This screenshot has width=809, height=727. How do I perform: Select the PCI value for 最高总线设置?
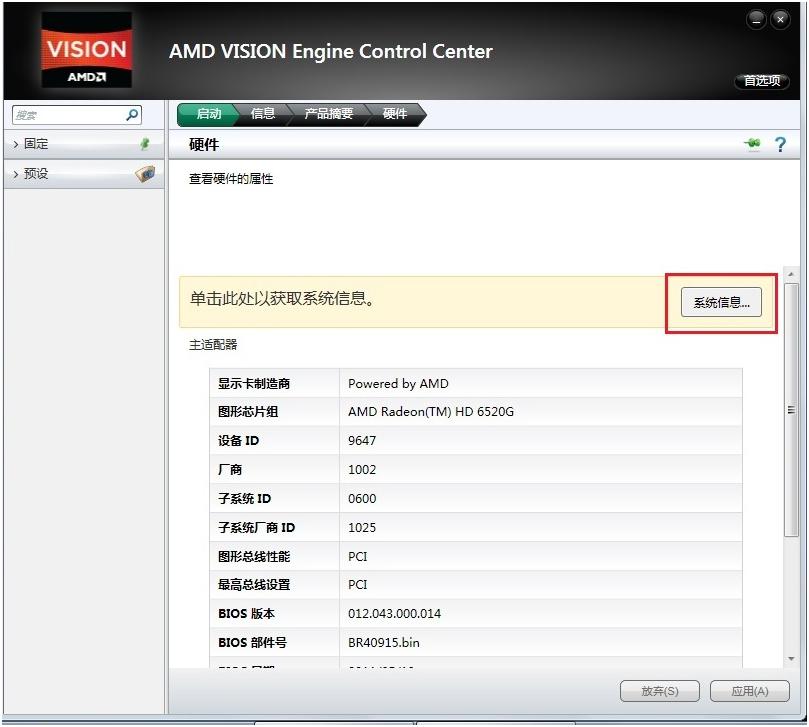point(358,585)
